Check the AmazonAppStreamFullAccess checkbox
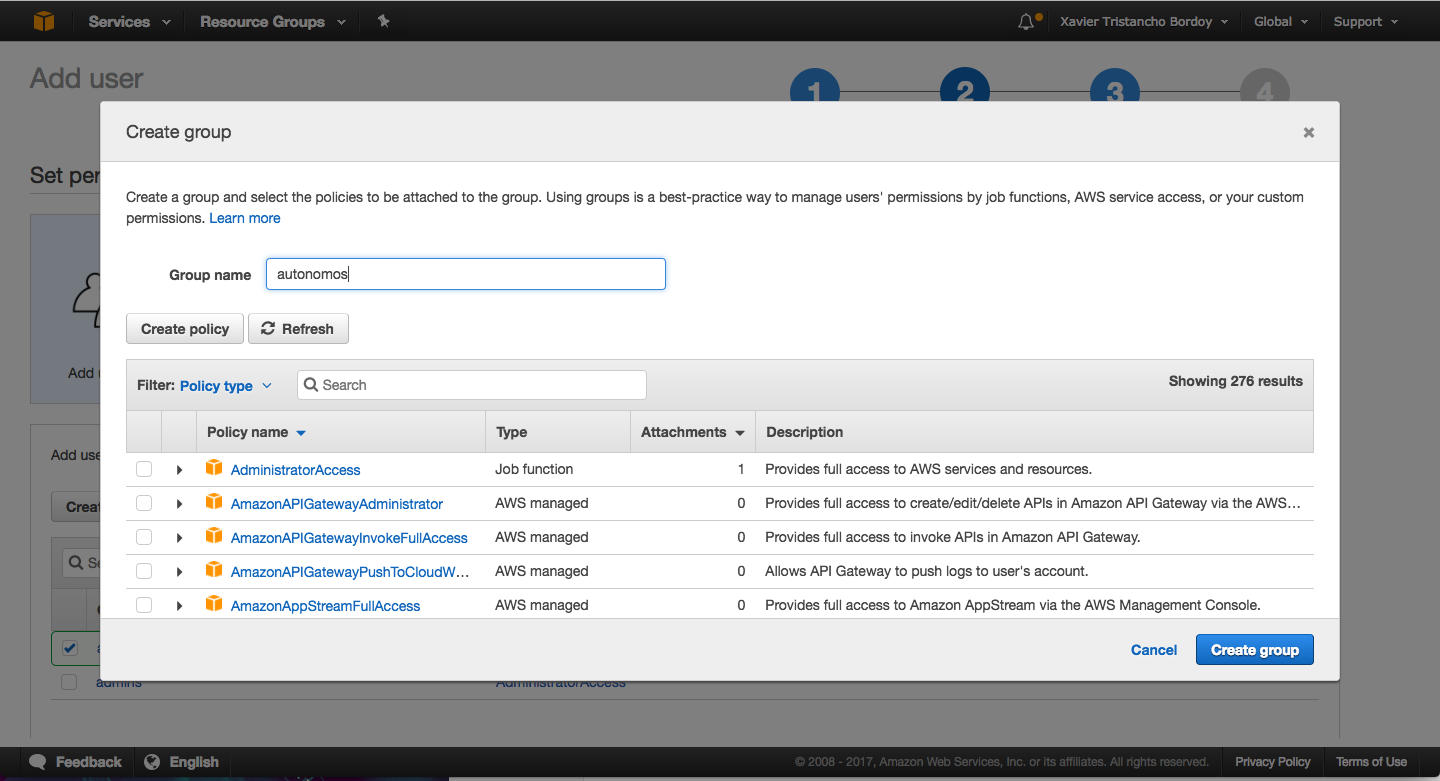 pyautogui.click(x=144, y=605)
